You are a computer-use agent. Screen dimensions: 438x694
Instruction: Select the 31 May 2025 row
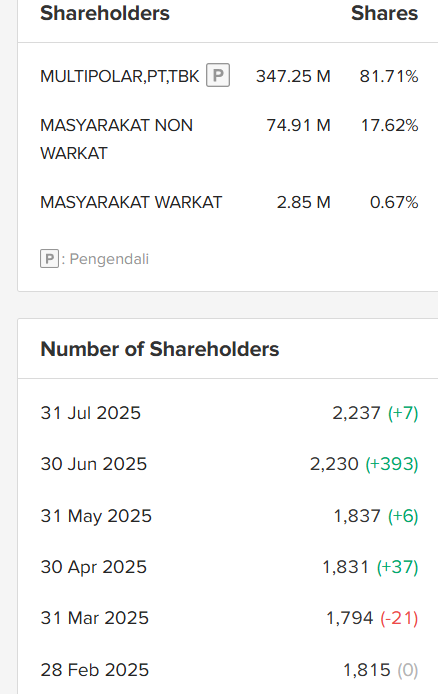(x=229, y=516)
